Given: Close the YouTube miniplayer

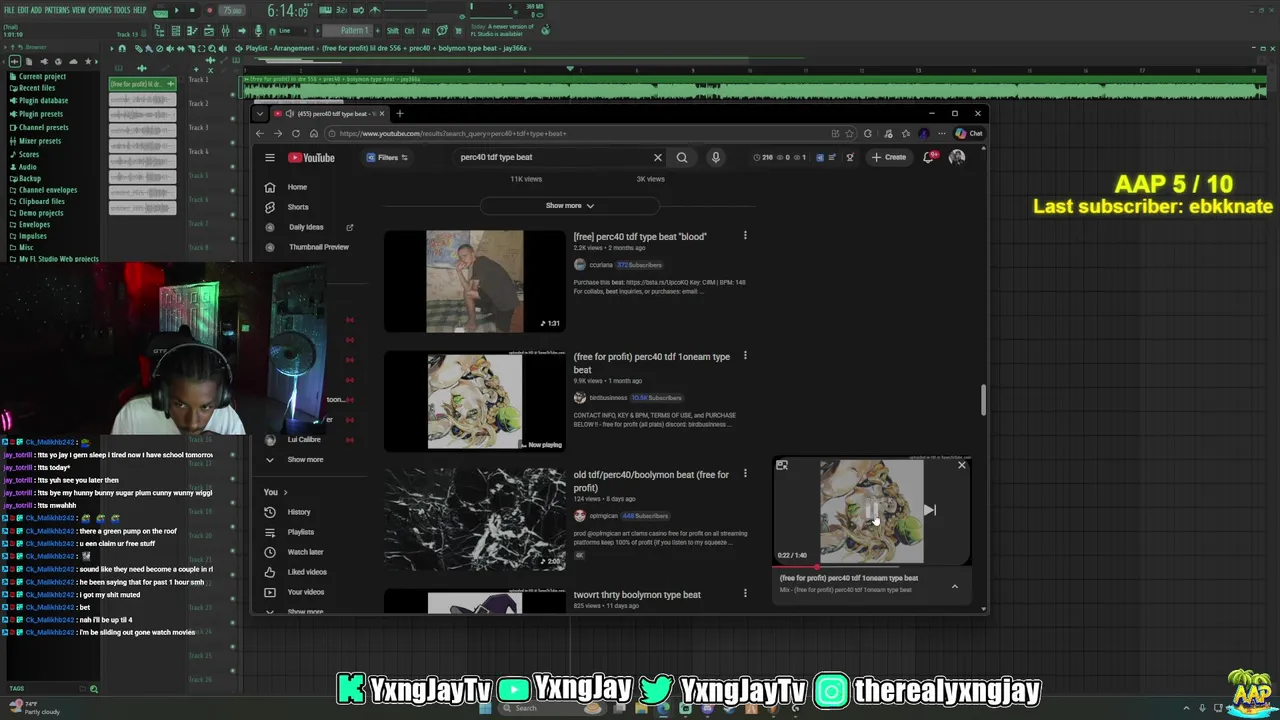Looking at the screenshot, I should tap(962, 465).
